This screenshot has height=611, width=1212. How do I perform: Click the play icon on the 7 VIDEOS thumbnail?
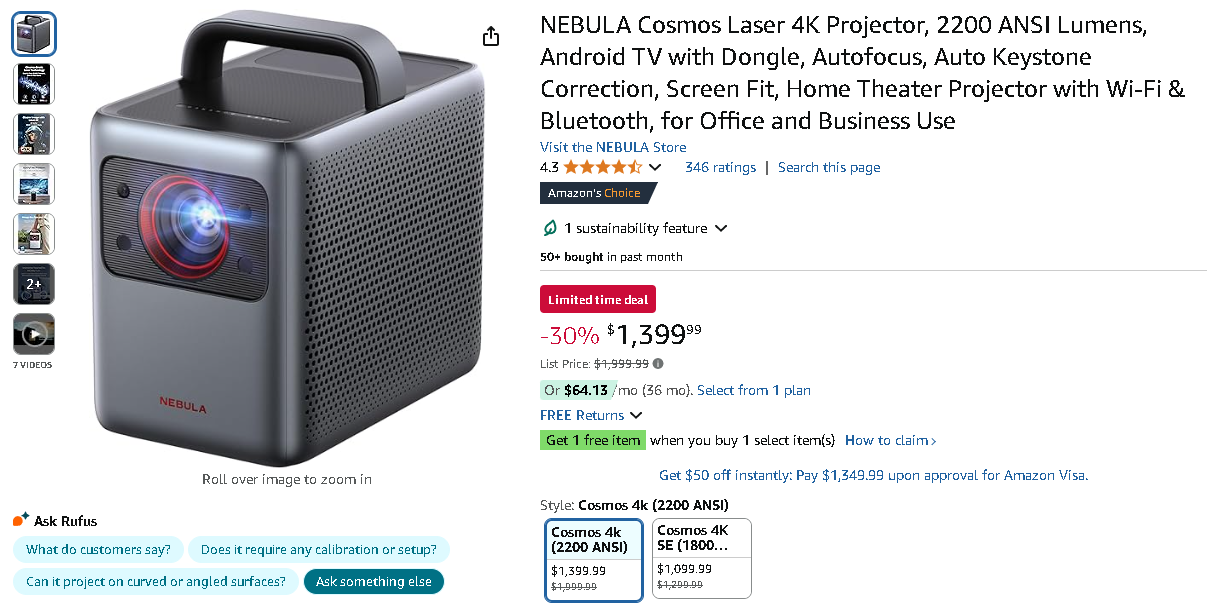click(x=33, y=333)
